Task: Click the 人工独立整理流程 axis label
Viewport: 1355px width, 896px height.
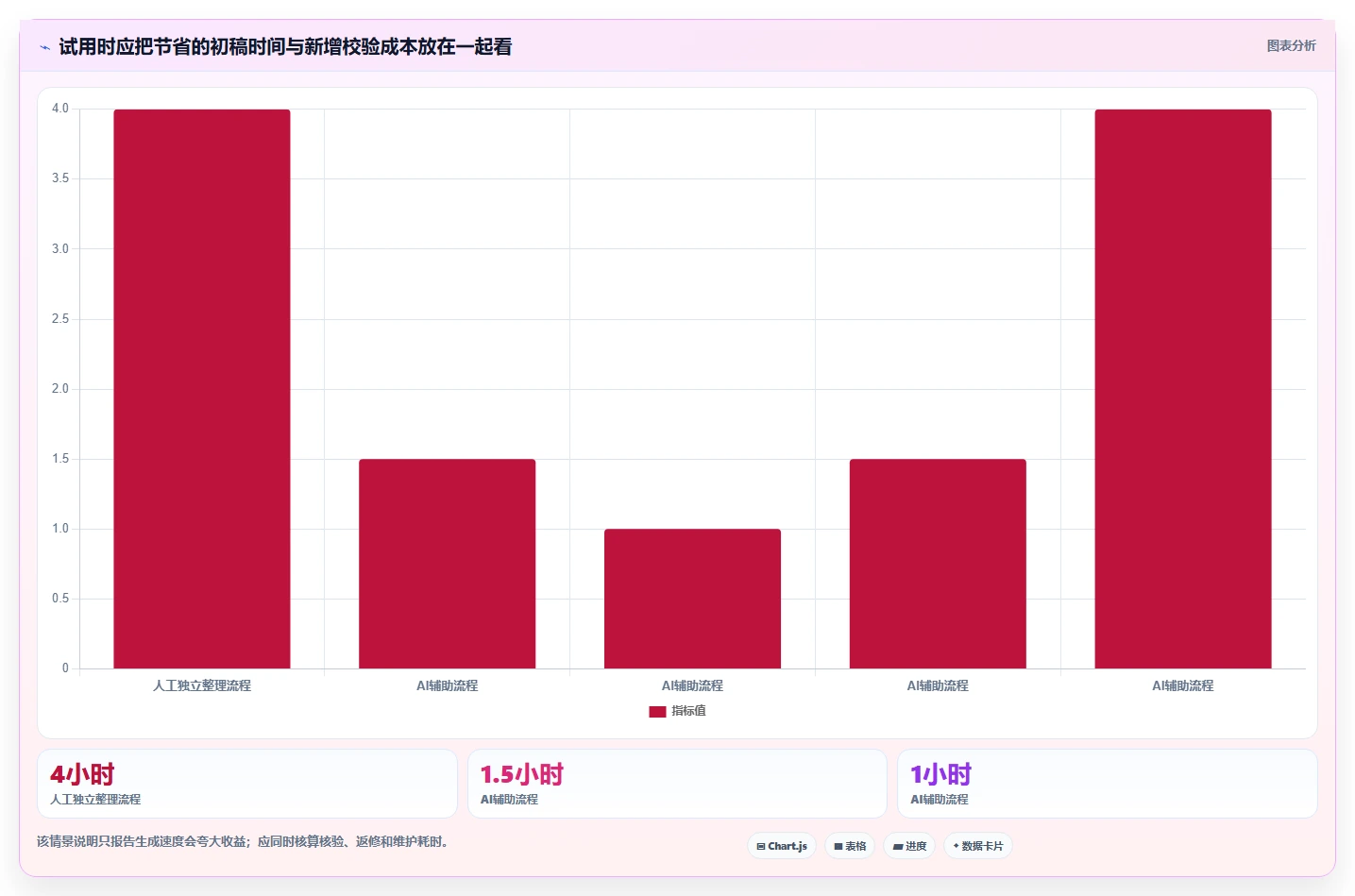Action: coord(202,685)
